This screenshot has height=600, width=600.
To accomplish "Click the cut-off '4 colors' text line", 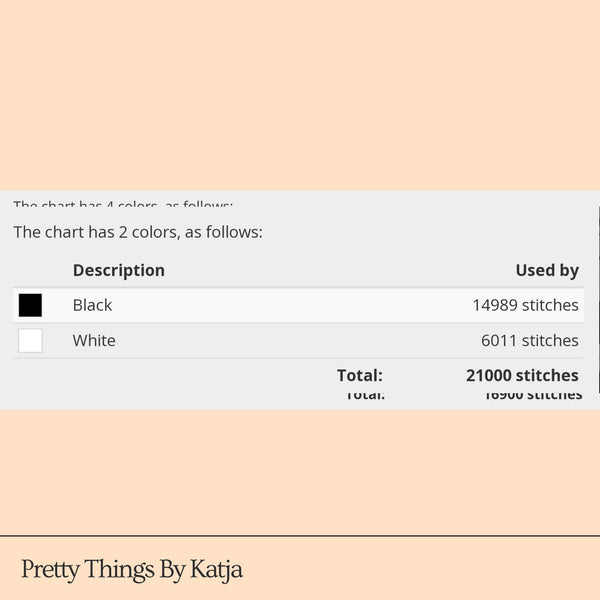I will (123, 204).
